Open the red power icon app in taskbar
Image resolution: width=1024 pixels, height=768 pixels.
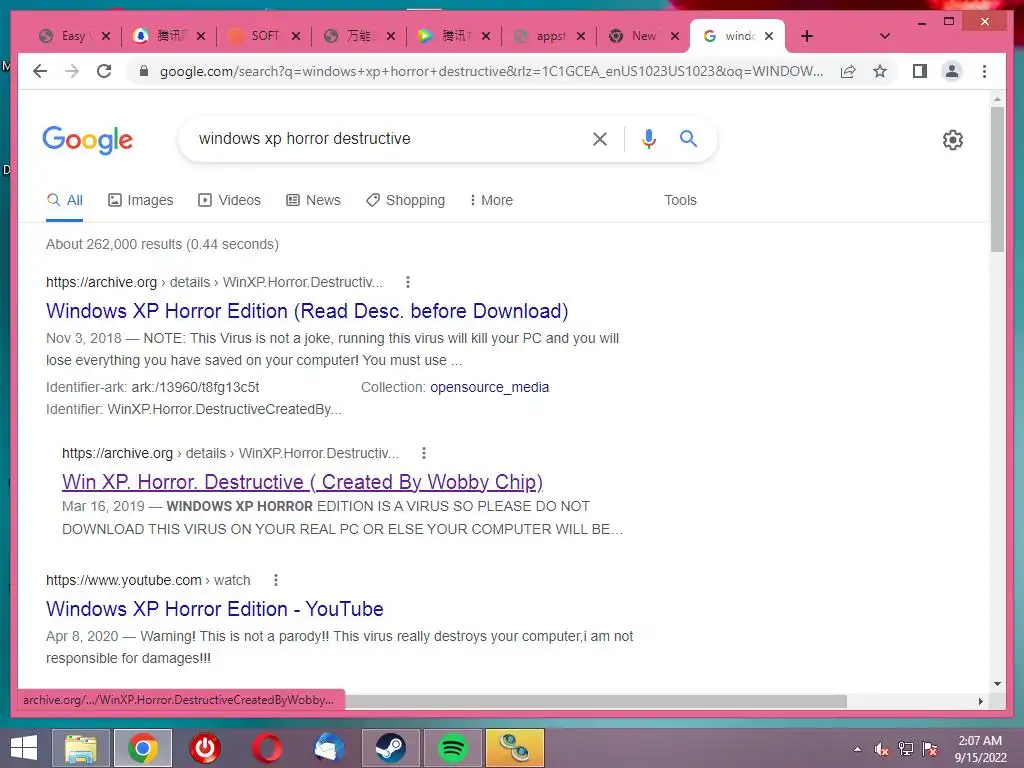tap(205, 748)
